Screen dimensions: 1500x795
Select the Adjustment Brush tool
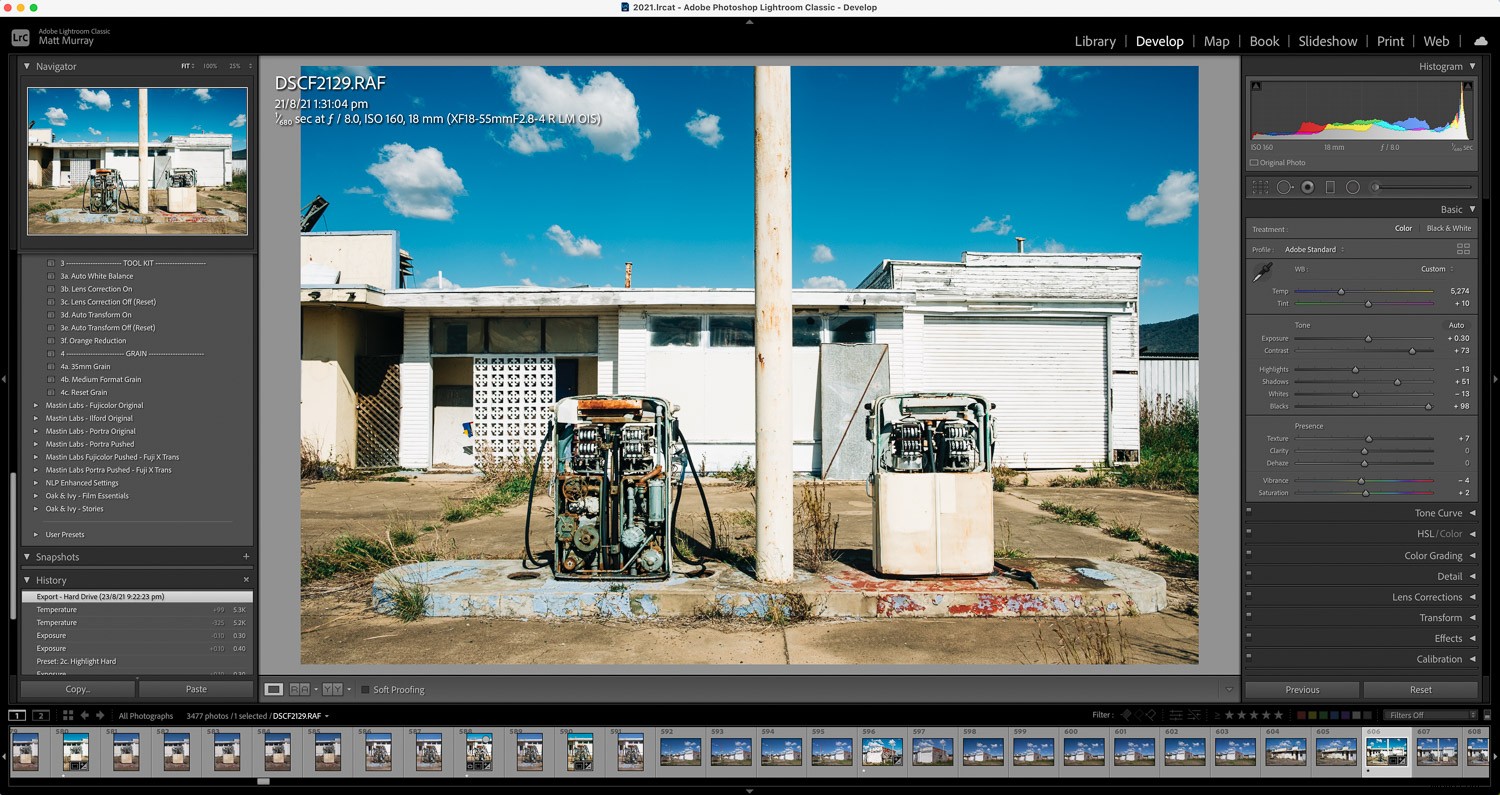(x=1375, y=186)
